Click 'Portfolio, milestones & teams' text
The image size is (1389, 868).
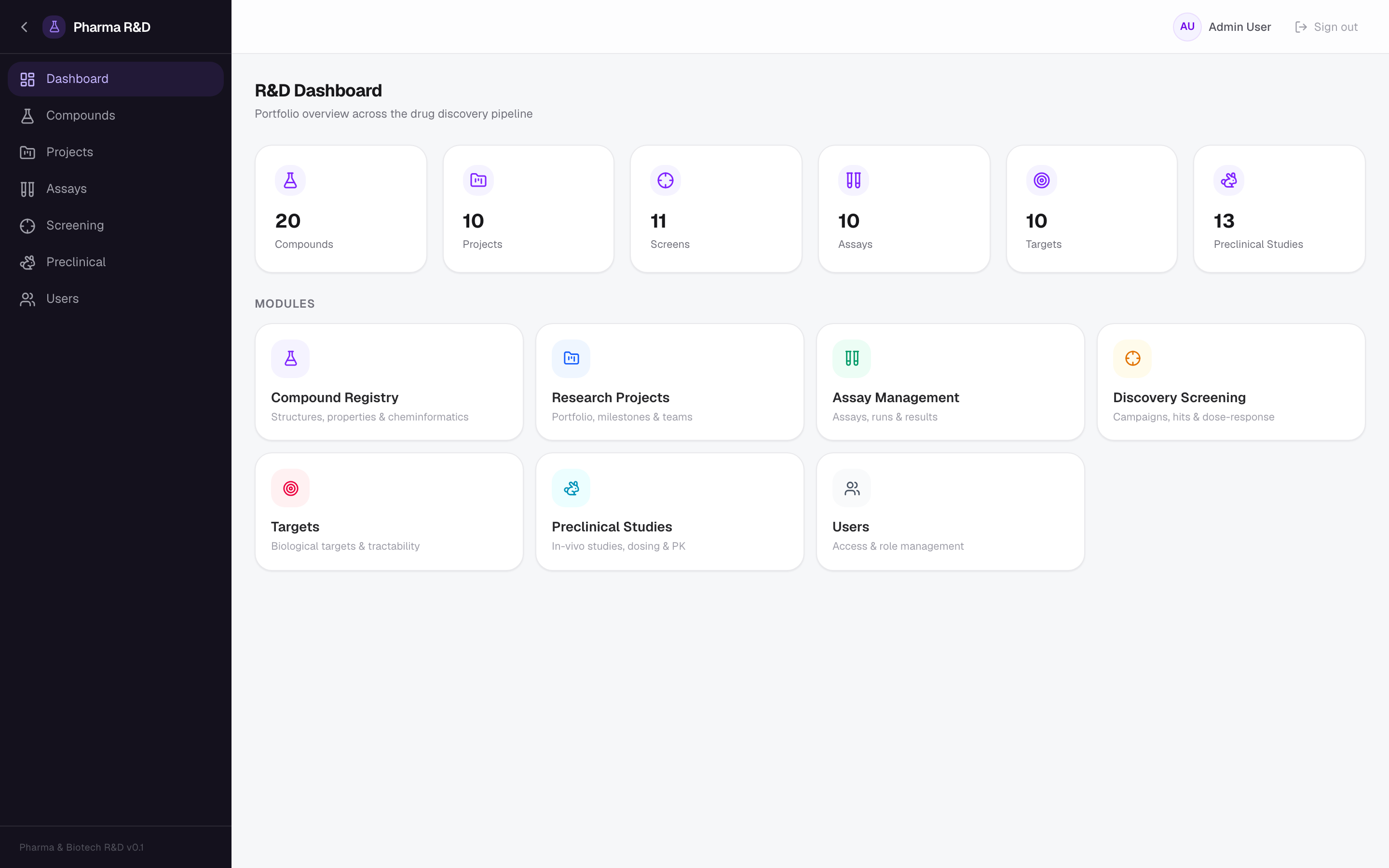(622, 417)
